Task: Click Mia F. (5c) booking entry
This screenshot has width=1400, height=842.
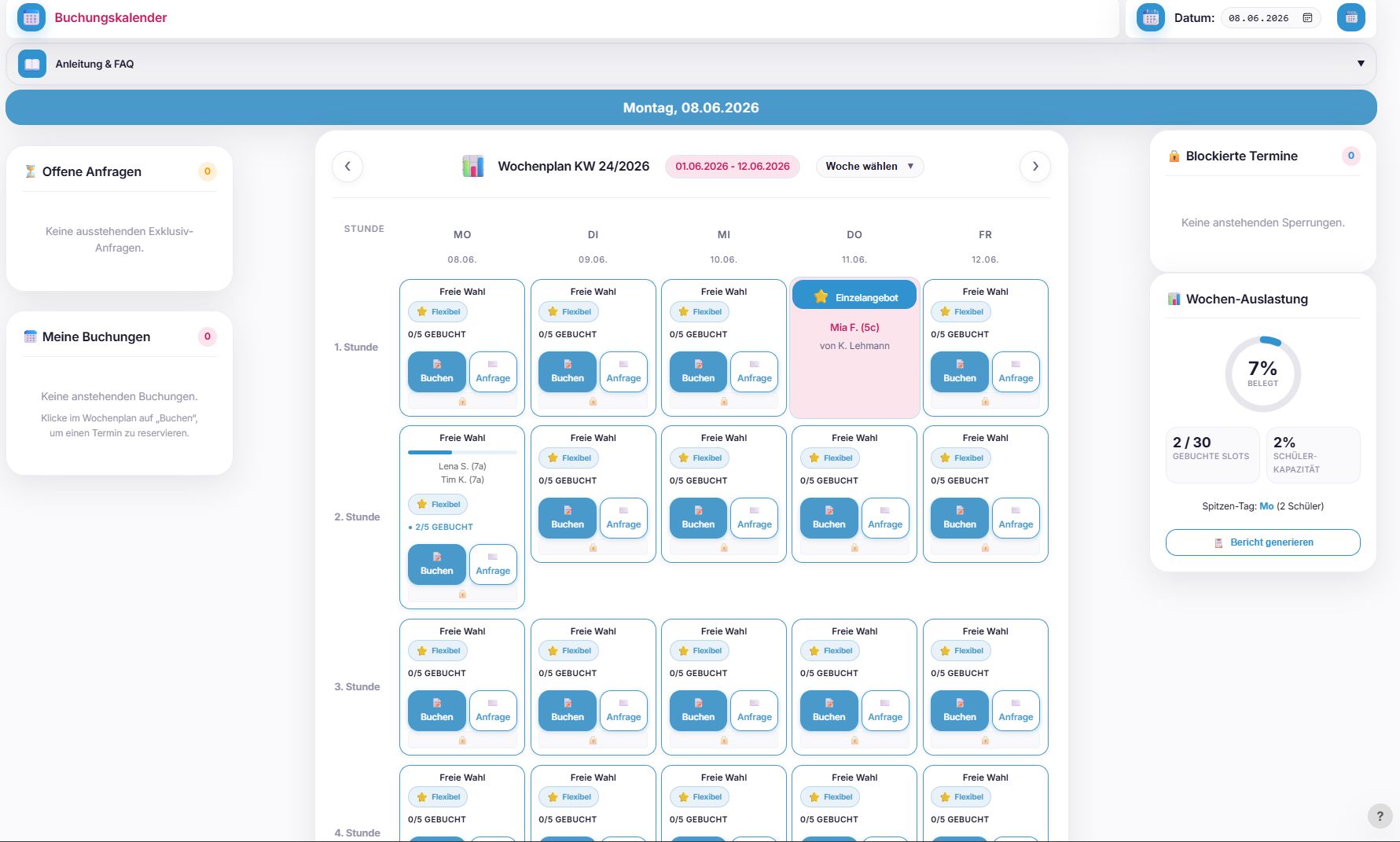Action: click(854, 328)
